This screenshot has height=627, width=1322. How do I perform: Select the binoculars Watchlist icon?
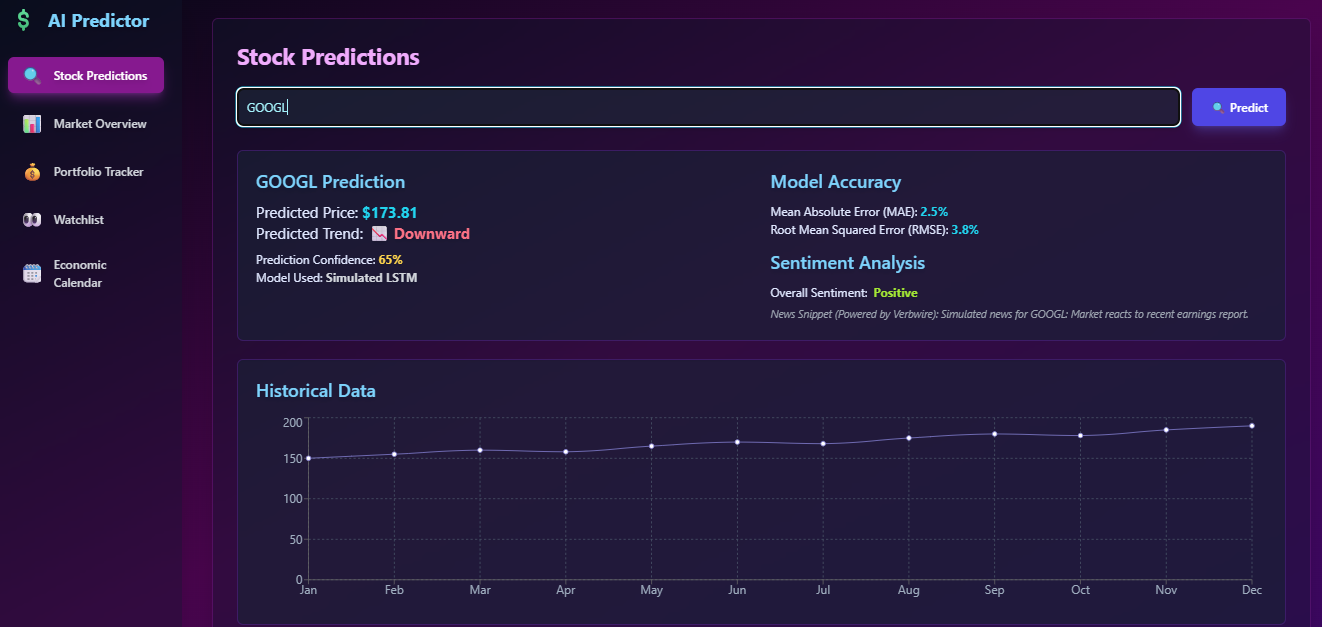coord(31,219)
